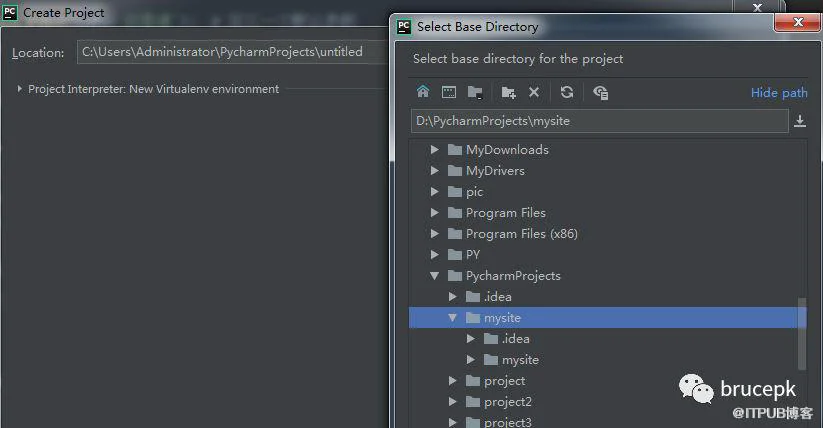
Task: Select the pic folder row
Action: click(x=607, y=192)
